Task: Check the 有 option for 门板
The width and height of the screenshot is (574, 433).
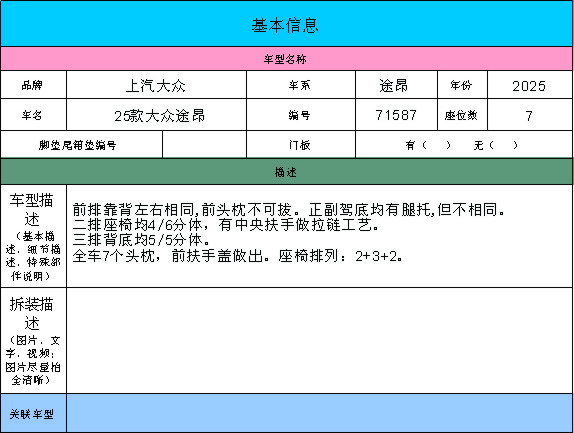Action: pyautogui.click(x=428, y=145)
